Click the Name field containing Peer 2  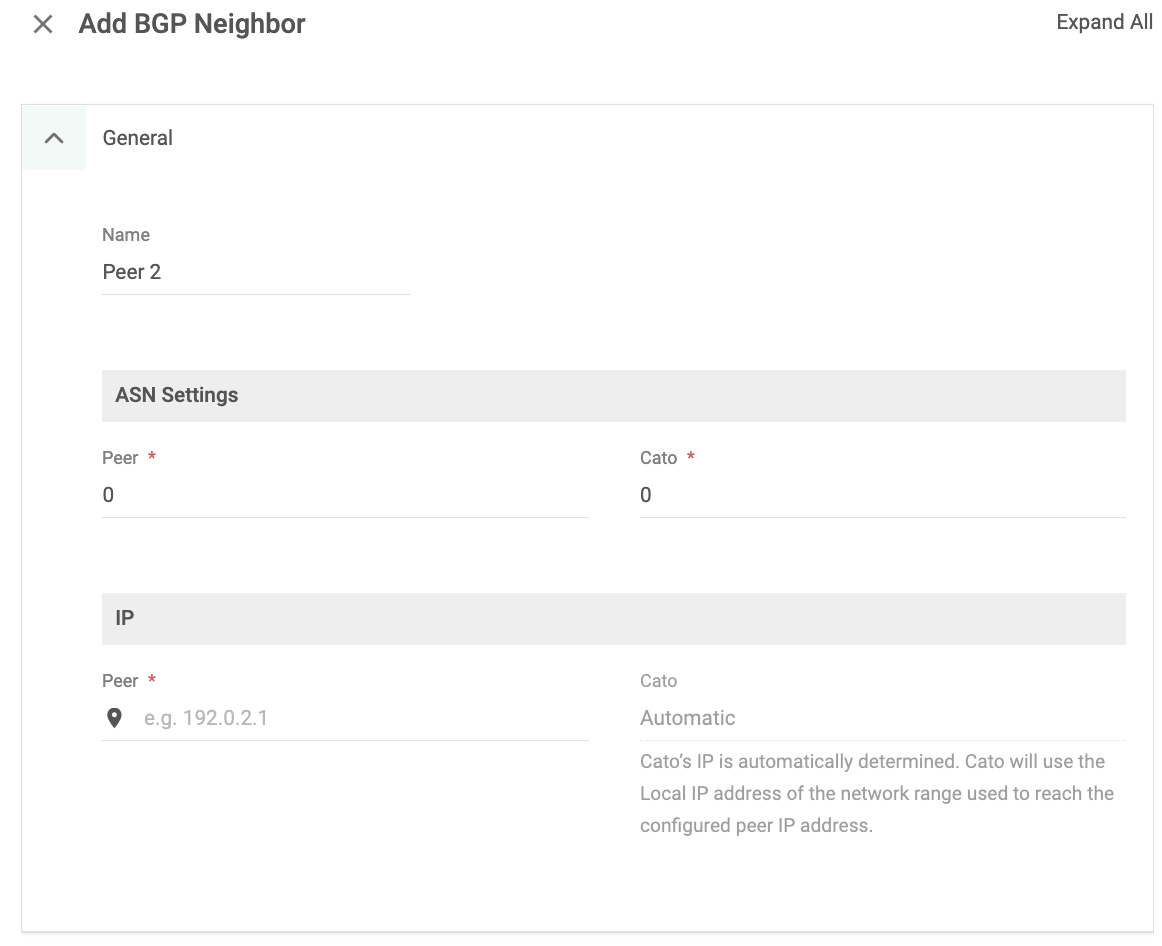click(x=255, y=272)
